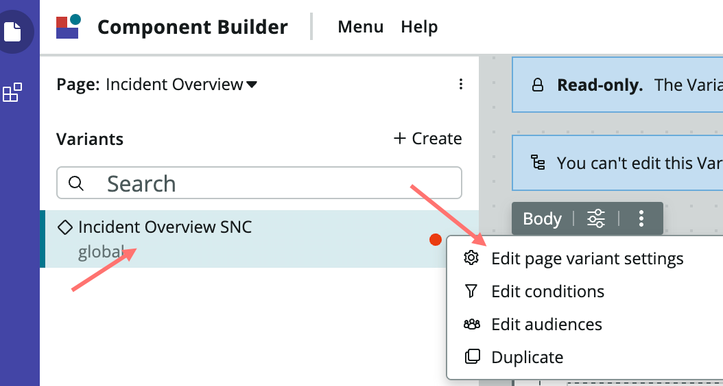Screen dimensions: 723x386
Task: Open the Menu item in header
Action: pos(360,27)
